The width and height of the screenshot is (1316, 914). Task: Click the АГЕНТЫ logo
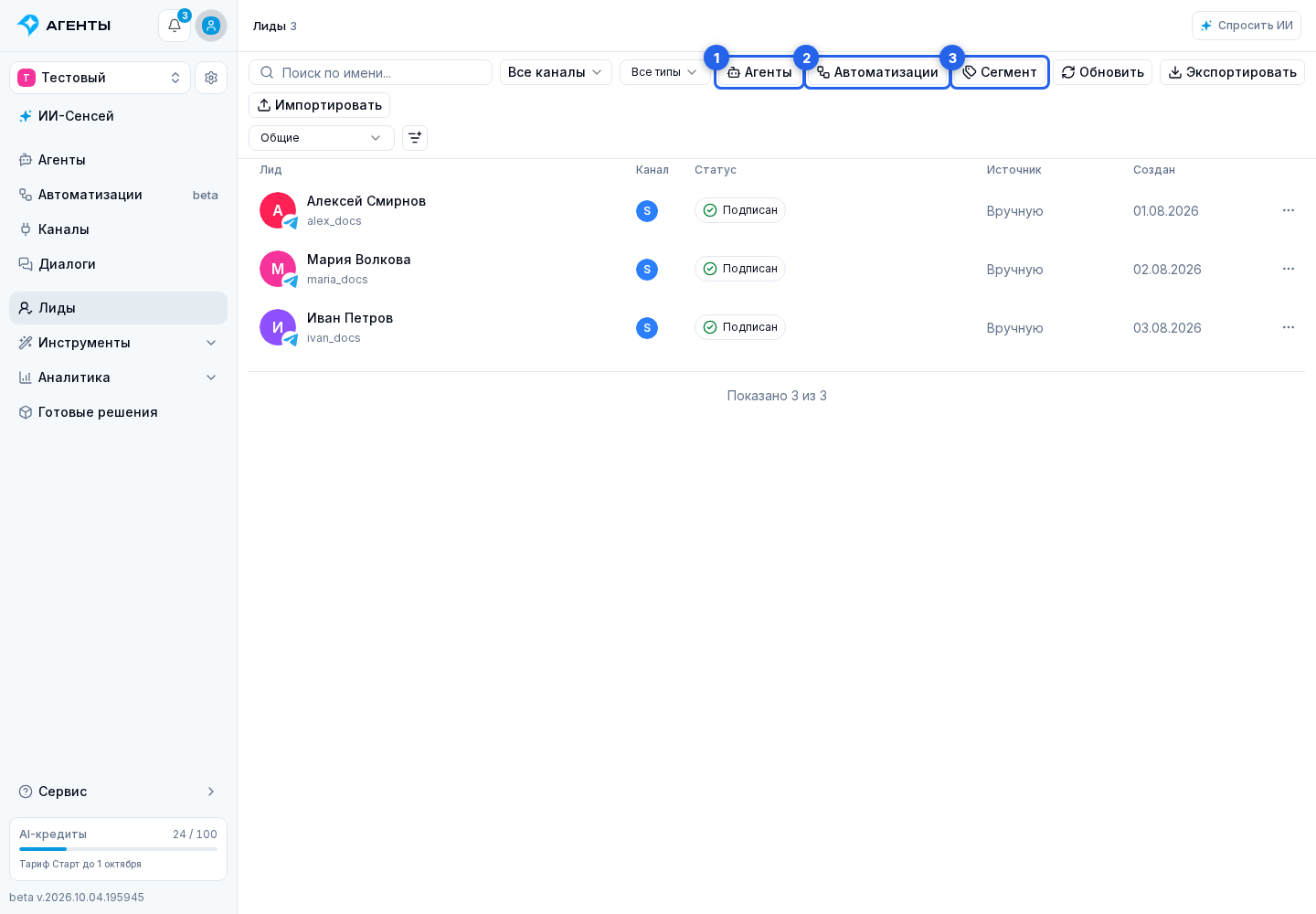pos(64,26)
